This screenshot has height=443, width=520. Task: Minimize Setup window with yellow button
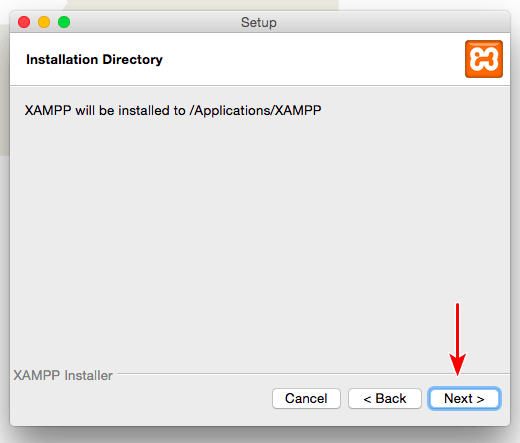pos(44,22)
